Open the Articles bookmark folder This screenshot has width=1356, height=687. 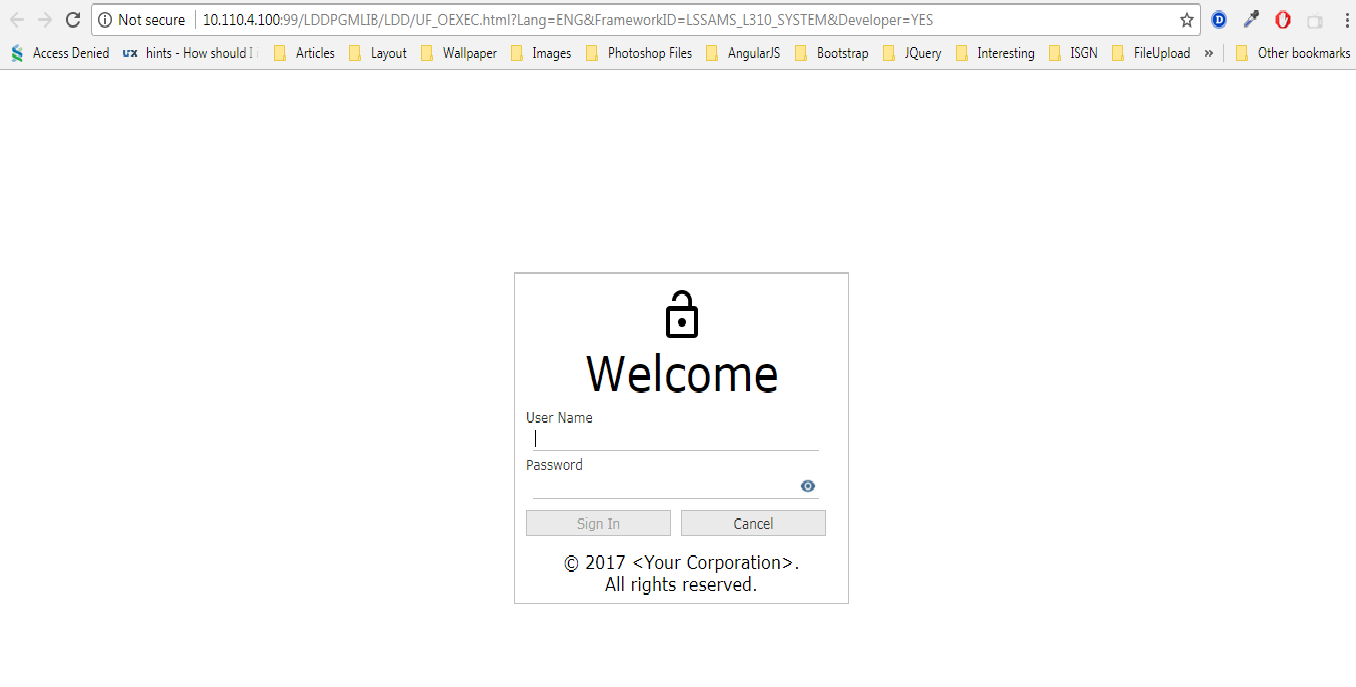tap(304, 53)
